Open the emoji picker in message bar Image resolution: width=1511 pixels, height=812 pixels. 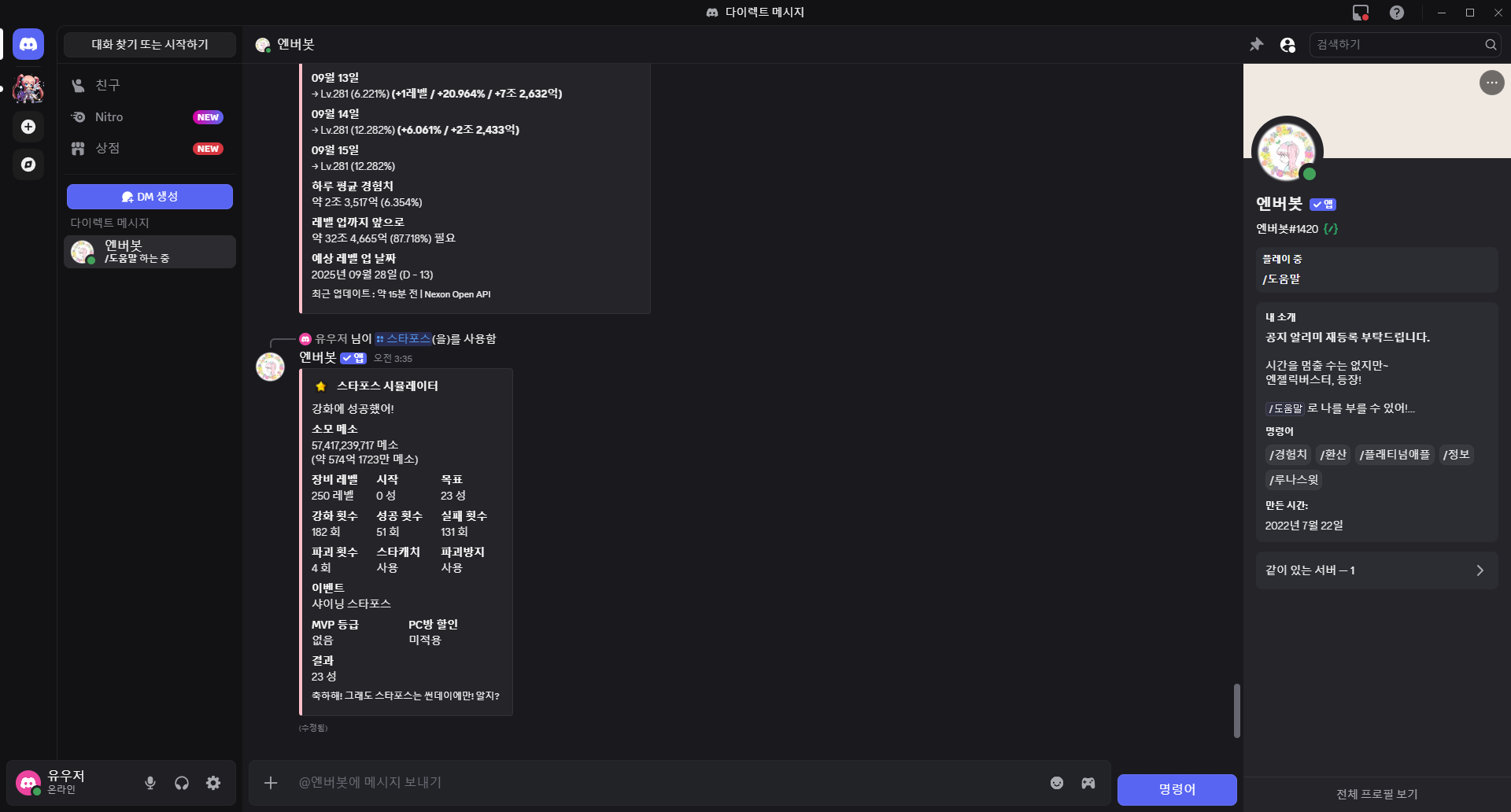(1057, 783)
